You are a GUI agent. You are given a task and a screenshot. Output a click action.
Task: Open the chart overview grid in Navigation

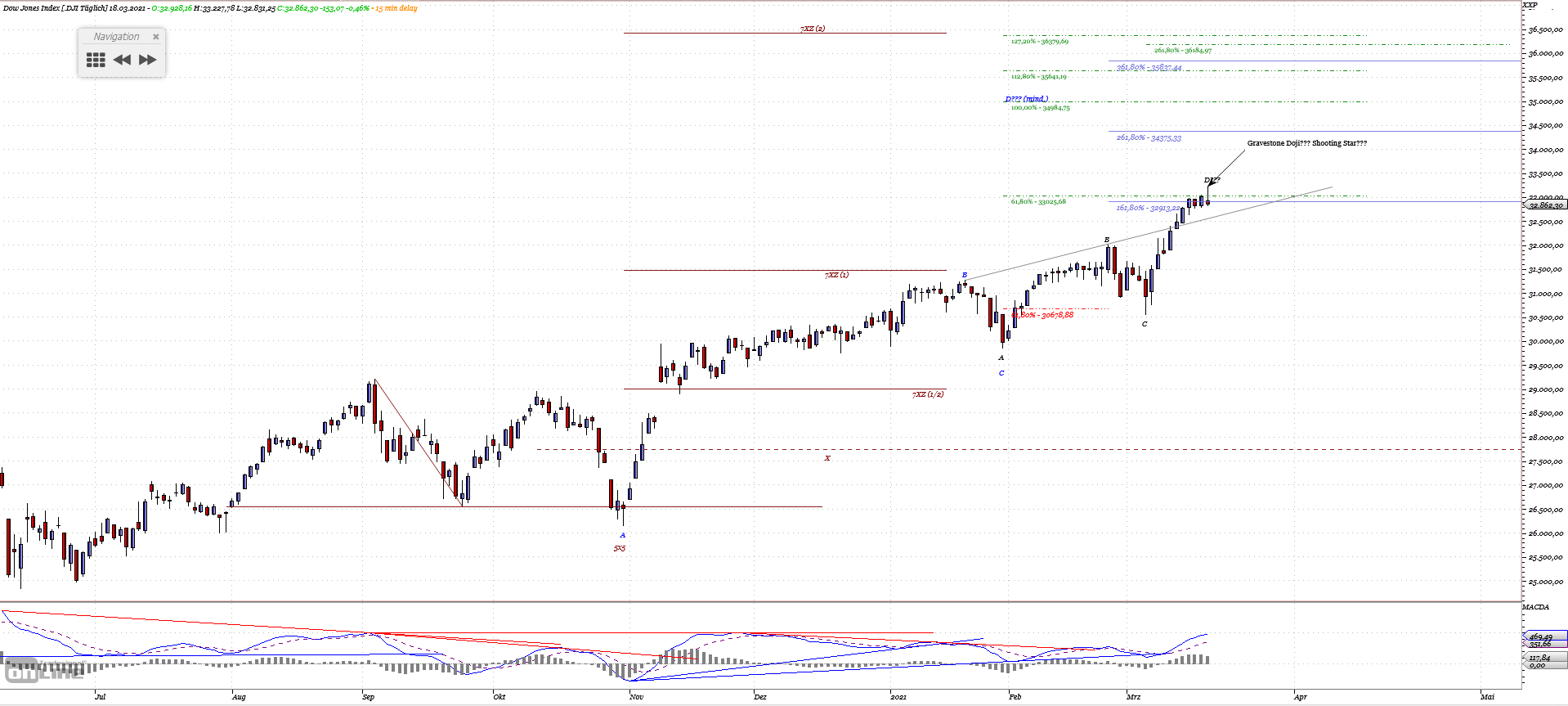coord(96,60)
